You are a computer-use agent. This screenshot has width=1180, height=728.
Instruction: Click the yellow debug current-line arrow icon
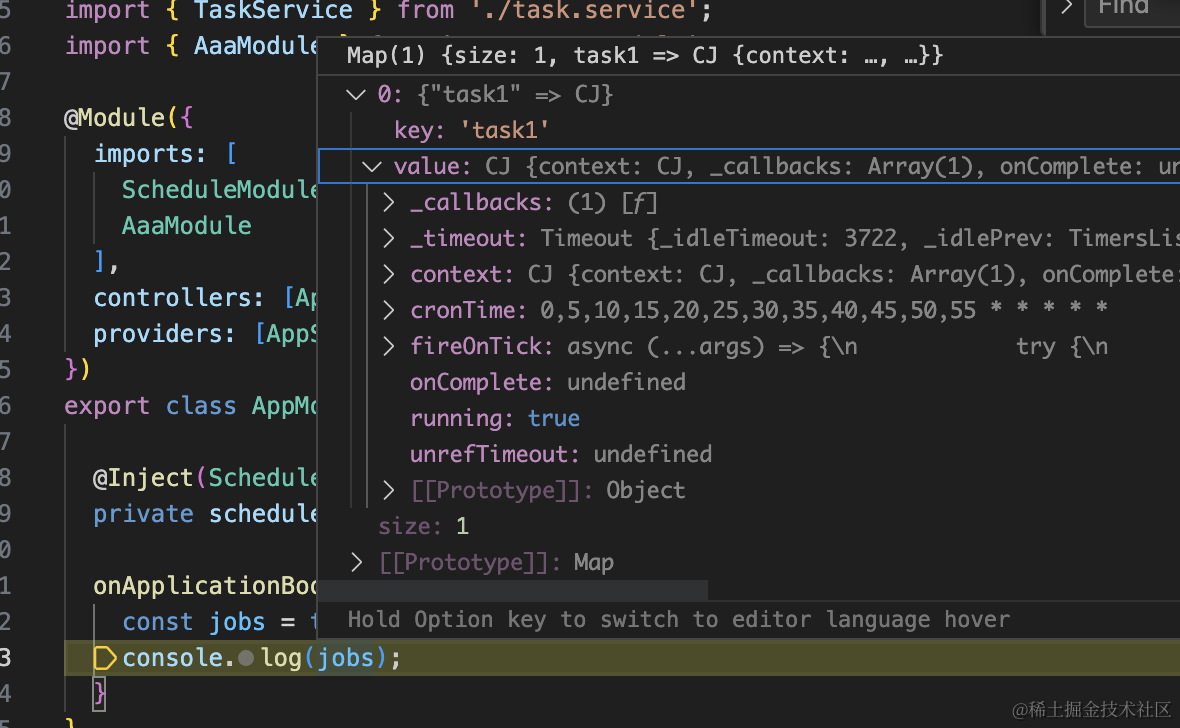tap(104, 658)
